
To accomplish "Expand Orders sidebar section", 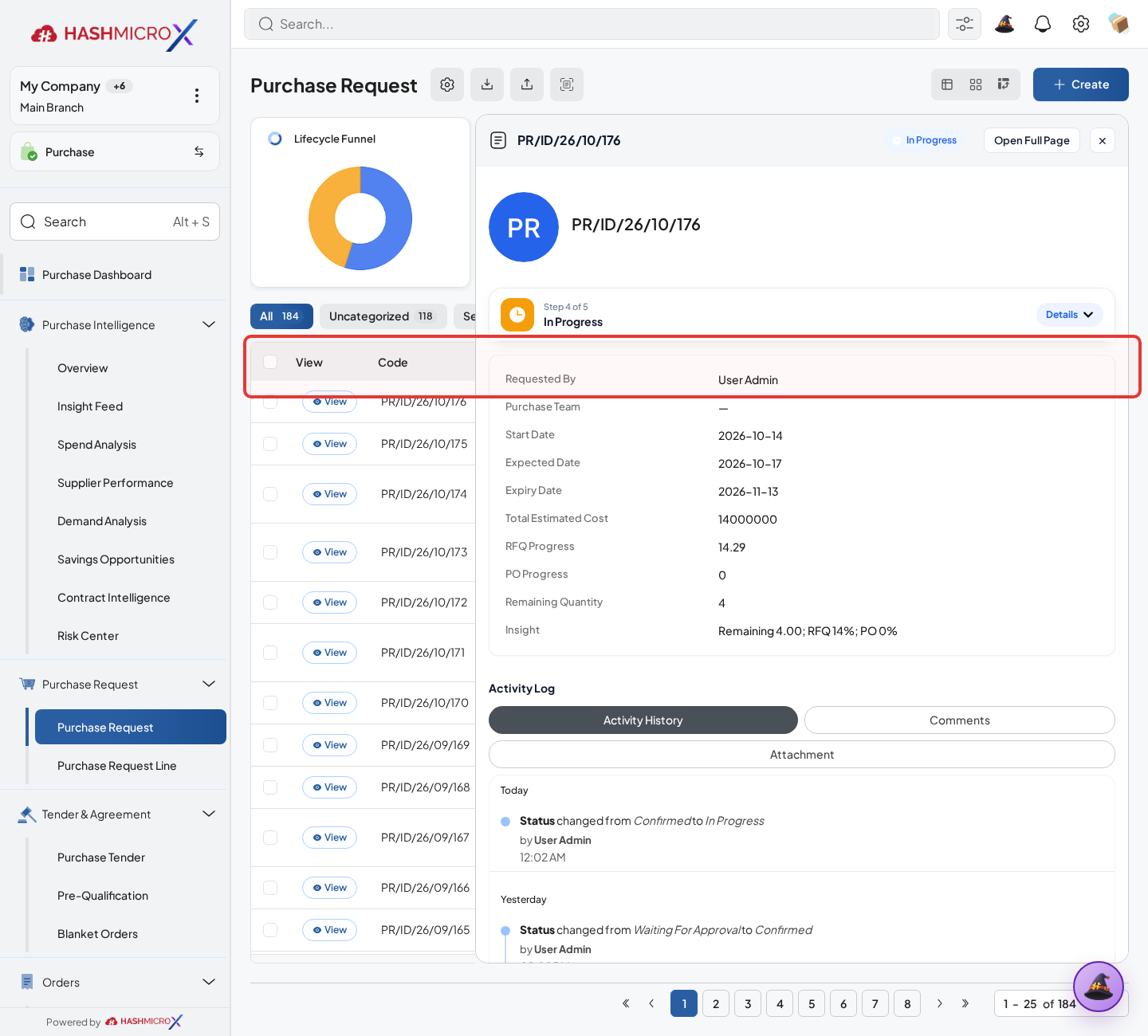I will tap(209, 982).
